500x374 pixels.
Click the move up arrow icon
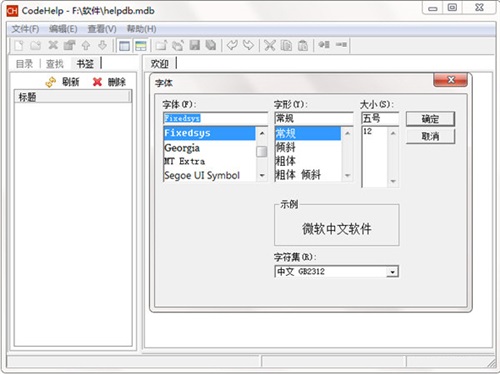click(86, 45)
